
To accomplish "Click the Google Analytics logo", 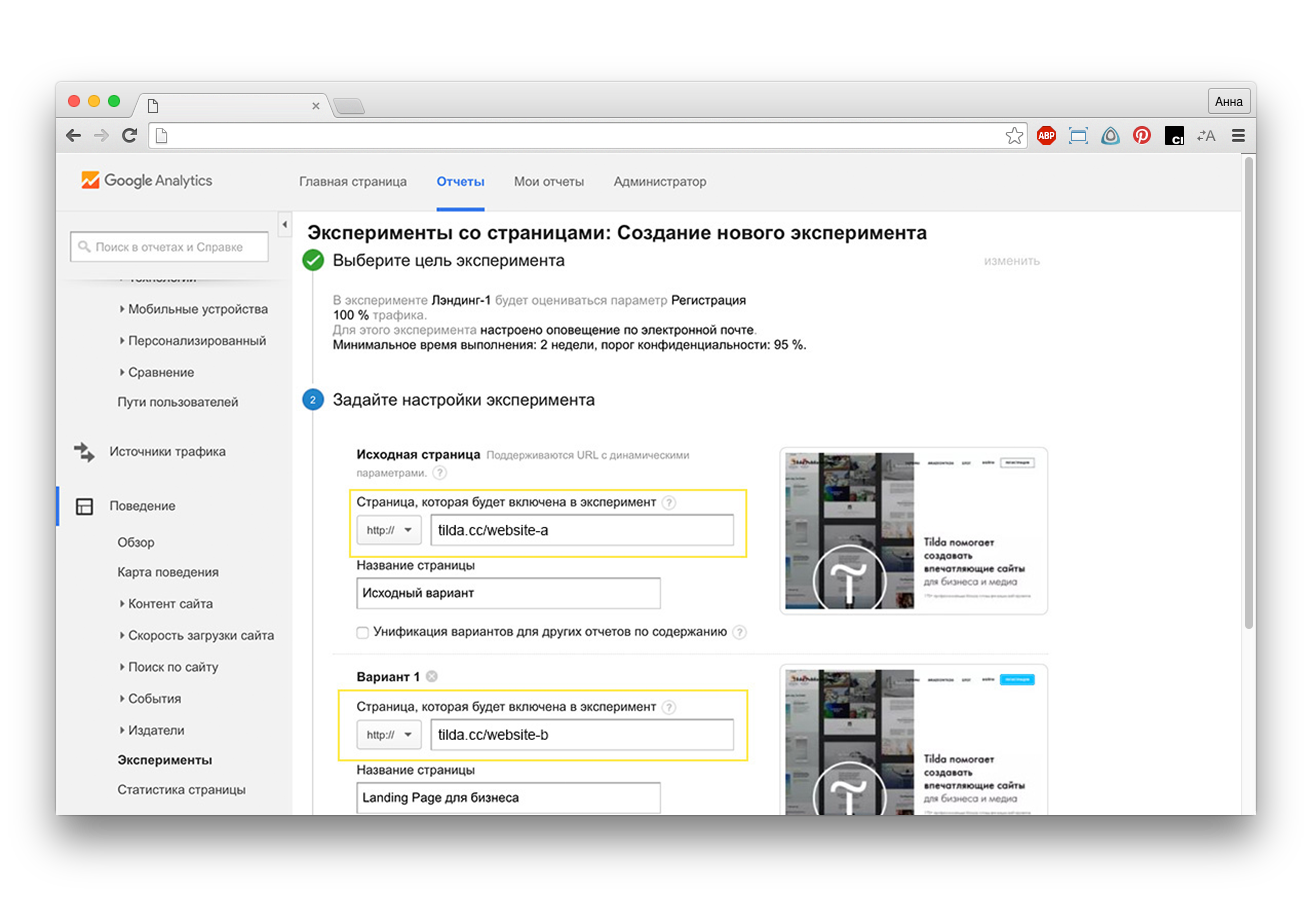I will point(147,181).
